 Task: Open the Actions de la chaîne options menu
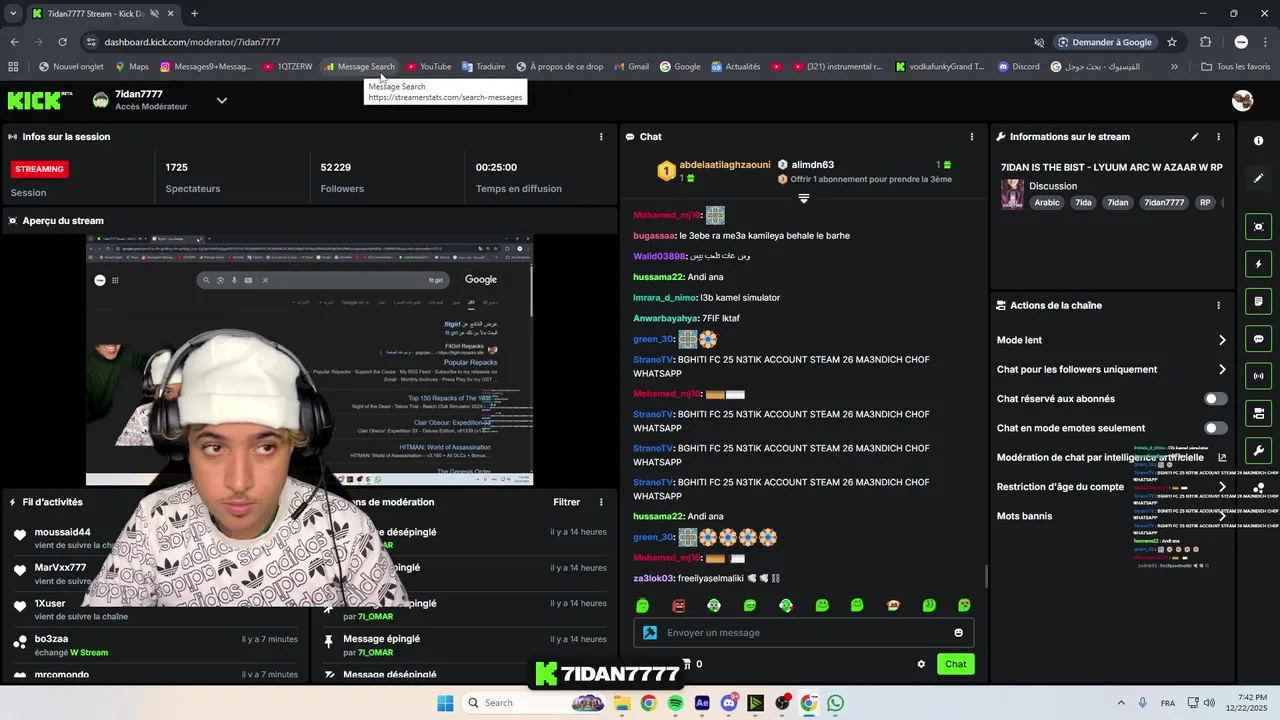tap(1218, 305)
